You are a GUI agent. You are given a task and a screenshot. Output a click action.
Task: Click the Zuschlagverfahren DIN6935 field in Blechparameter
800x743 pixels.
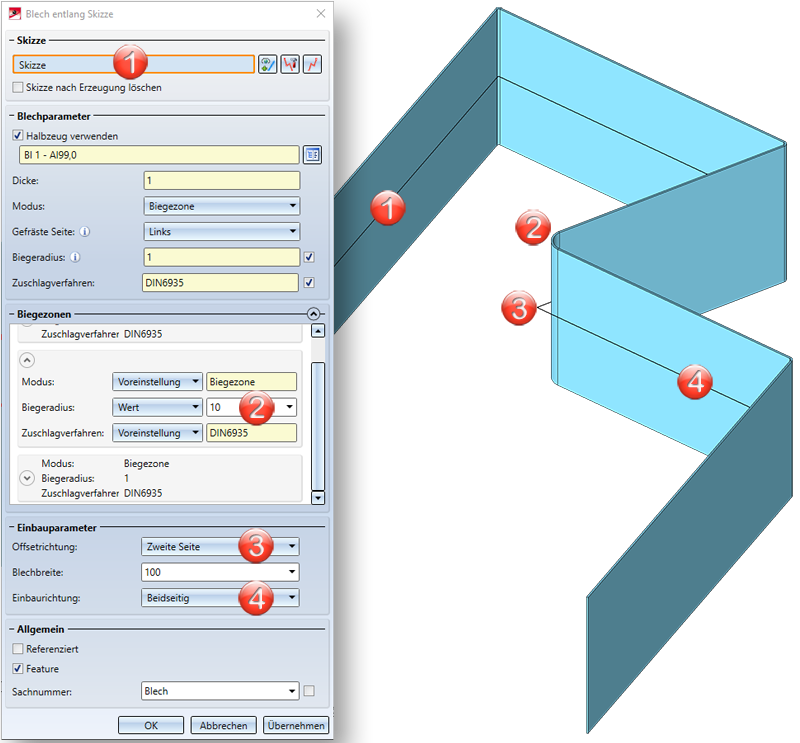coord(220,283)
